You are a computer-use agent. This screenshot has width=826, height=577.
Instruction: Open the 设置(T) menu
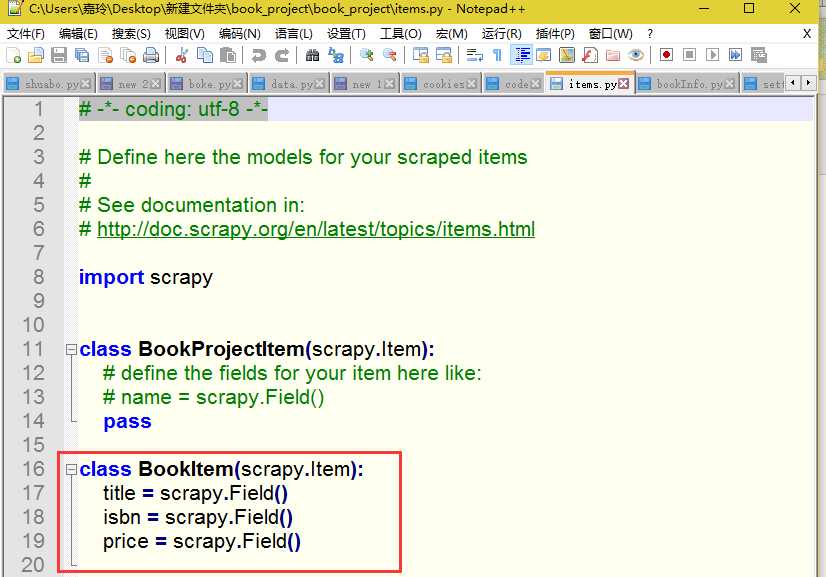pos(346,34)
